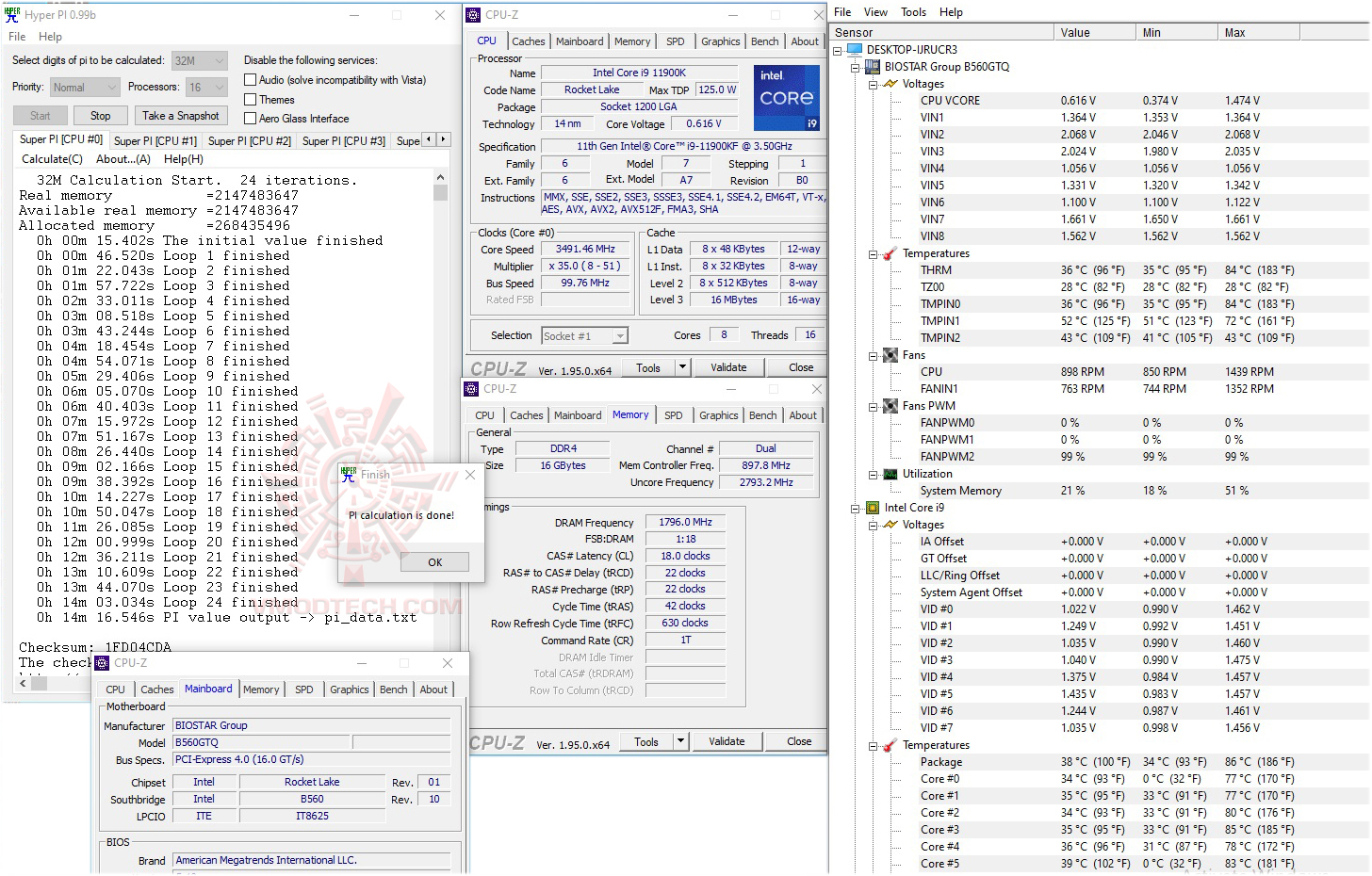This screenshot has height=876, width=1372.
Task: Click the CPU-Z icon in the memory window title bar
Action: point(471,389)
